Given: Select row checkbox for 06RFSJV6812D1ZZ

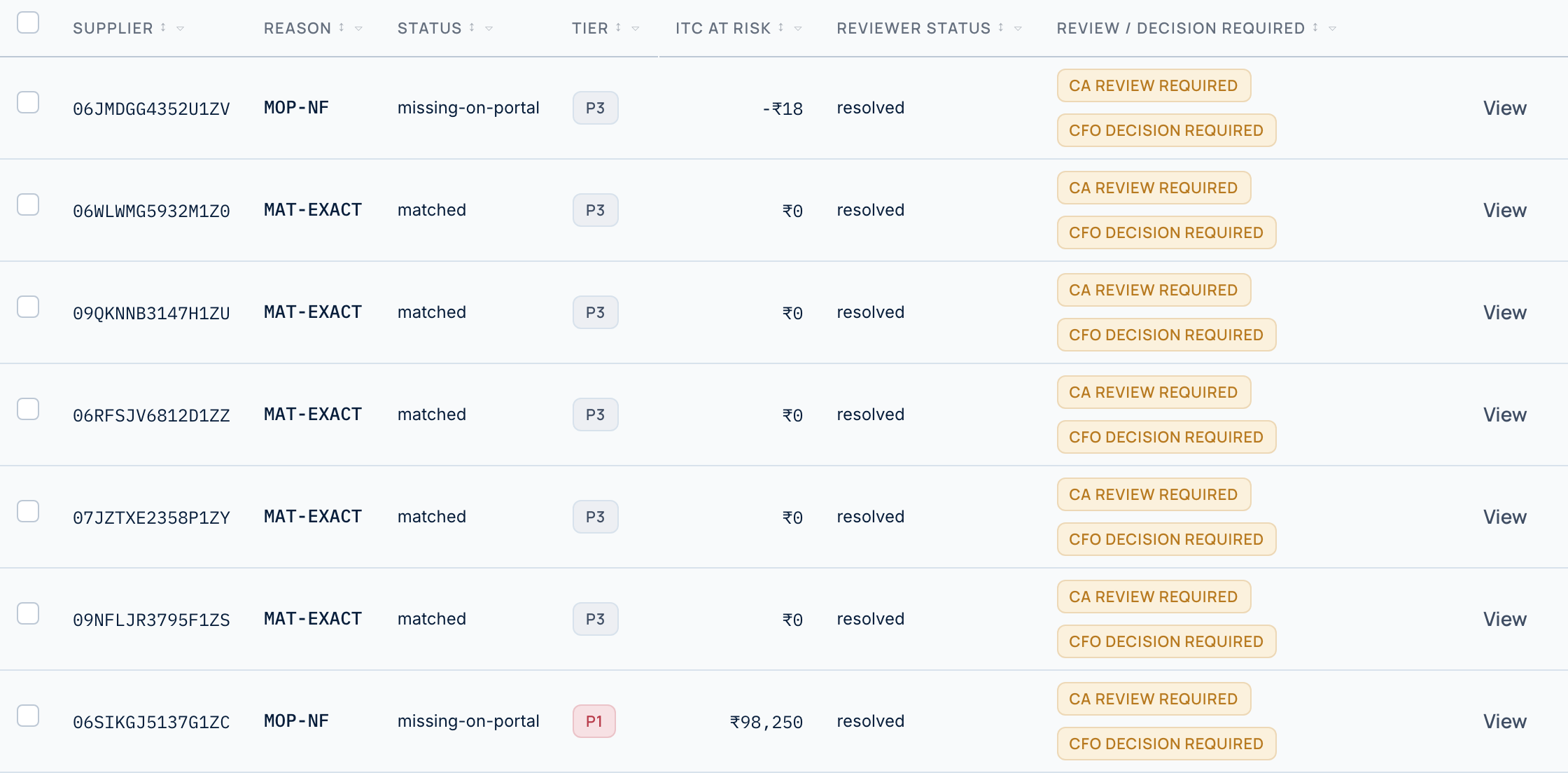Looking at the screenshot, I should pos(28,409).
